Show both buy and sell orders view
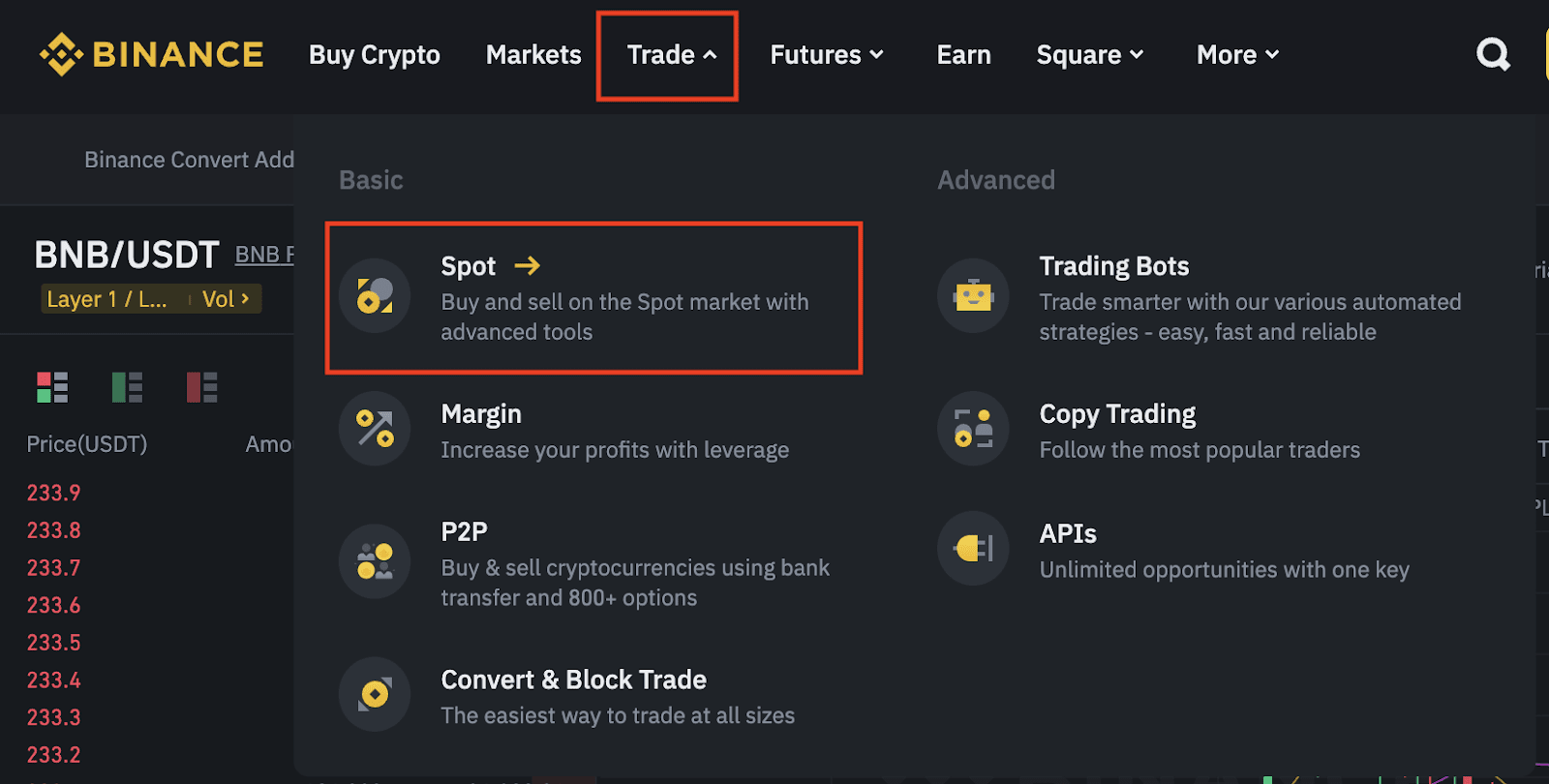Viewport: 1549px width, 784px height. click(x=52, y=387)
